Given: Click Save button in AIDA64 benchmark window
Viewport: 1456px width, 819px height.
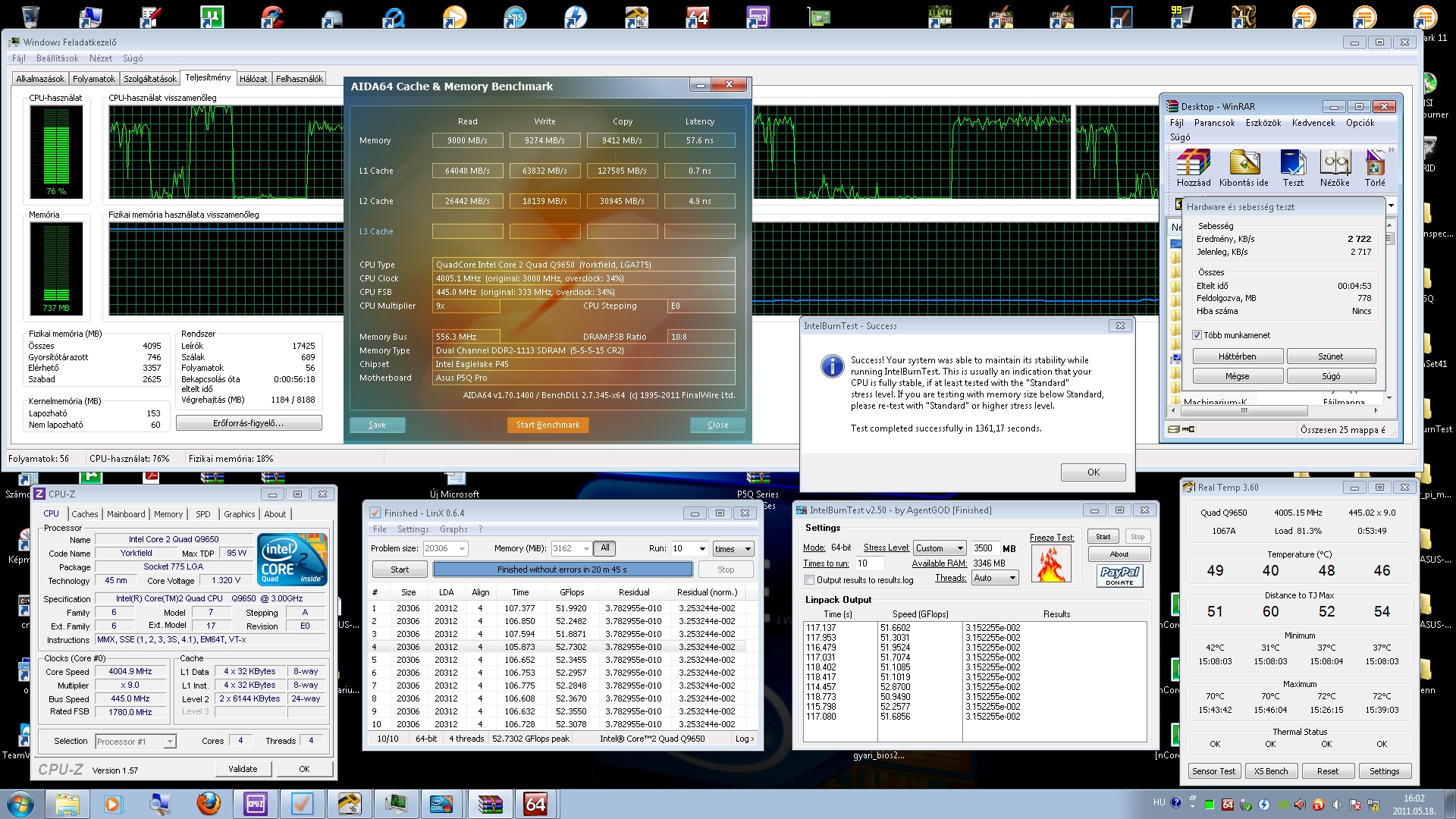Looking at the screenshot, I should [377, 425].
